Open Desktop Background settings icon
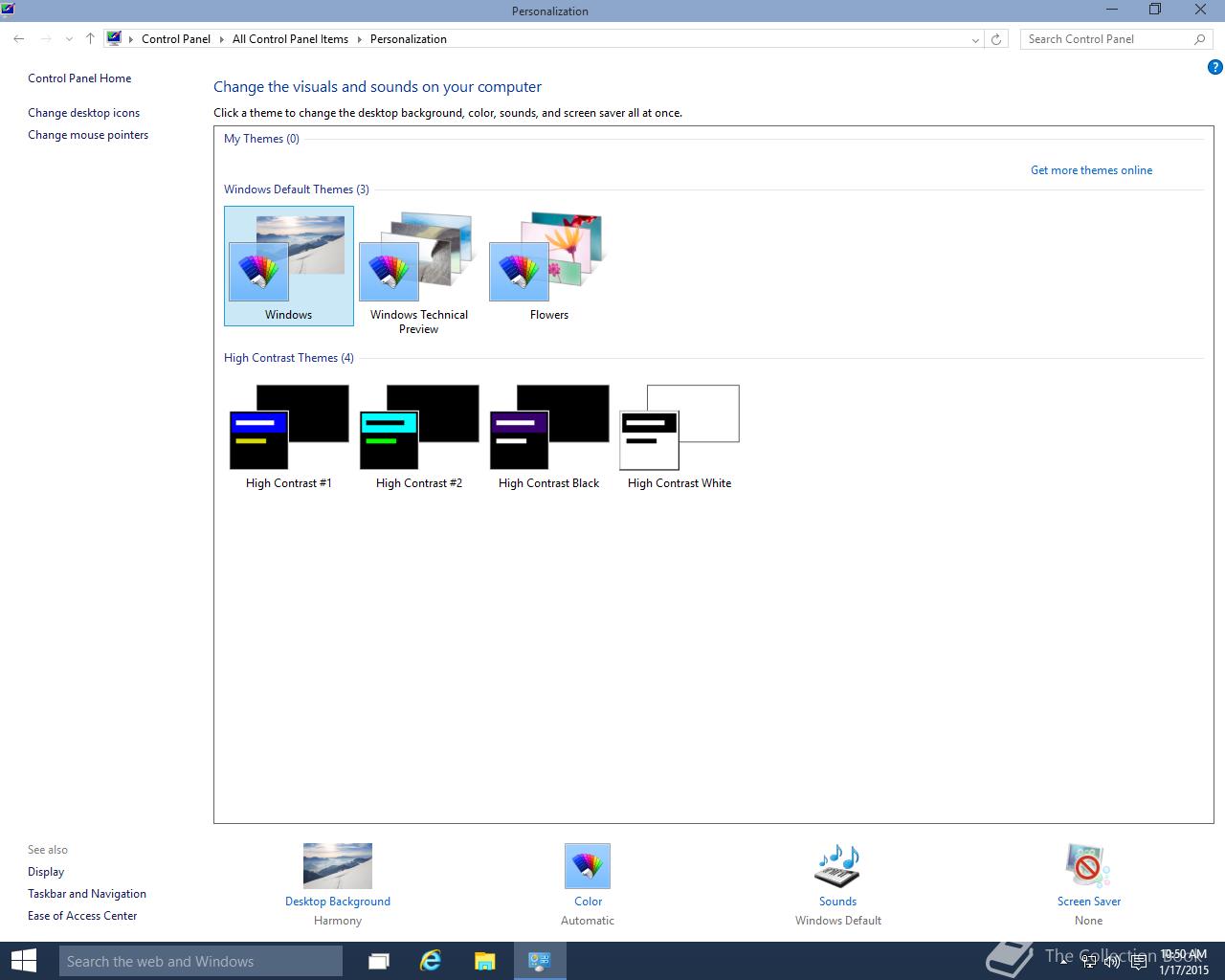 point(338,866)
